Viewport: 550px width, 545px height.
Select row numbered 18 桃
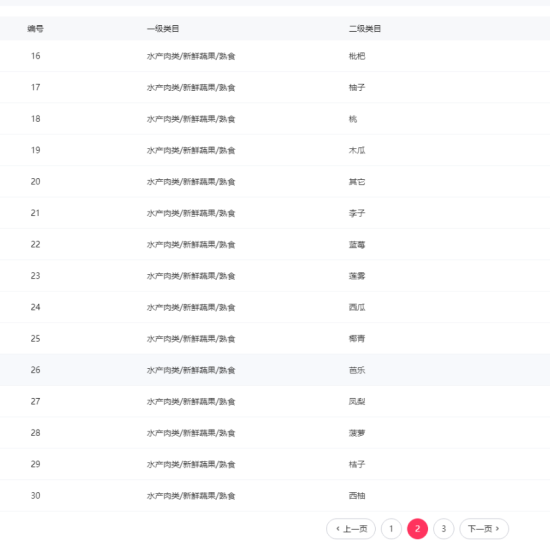point(275,119)
